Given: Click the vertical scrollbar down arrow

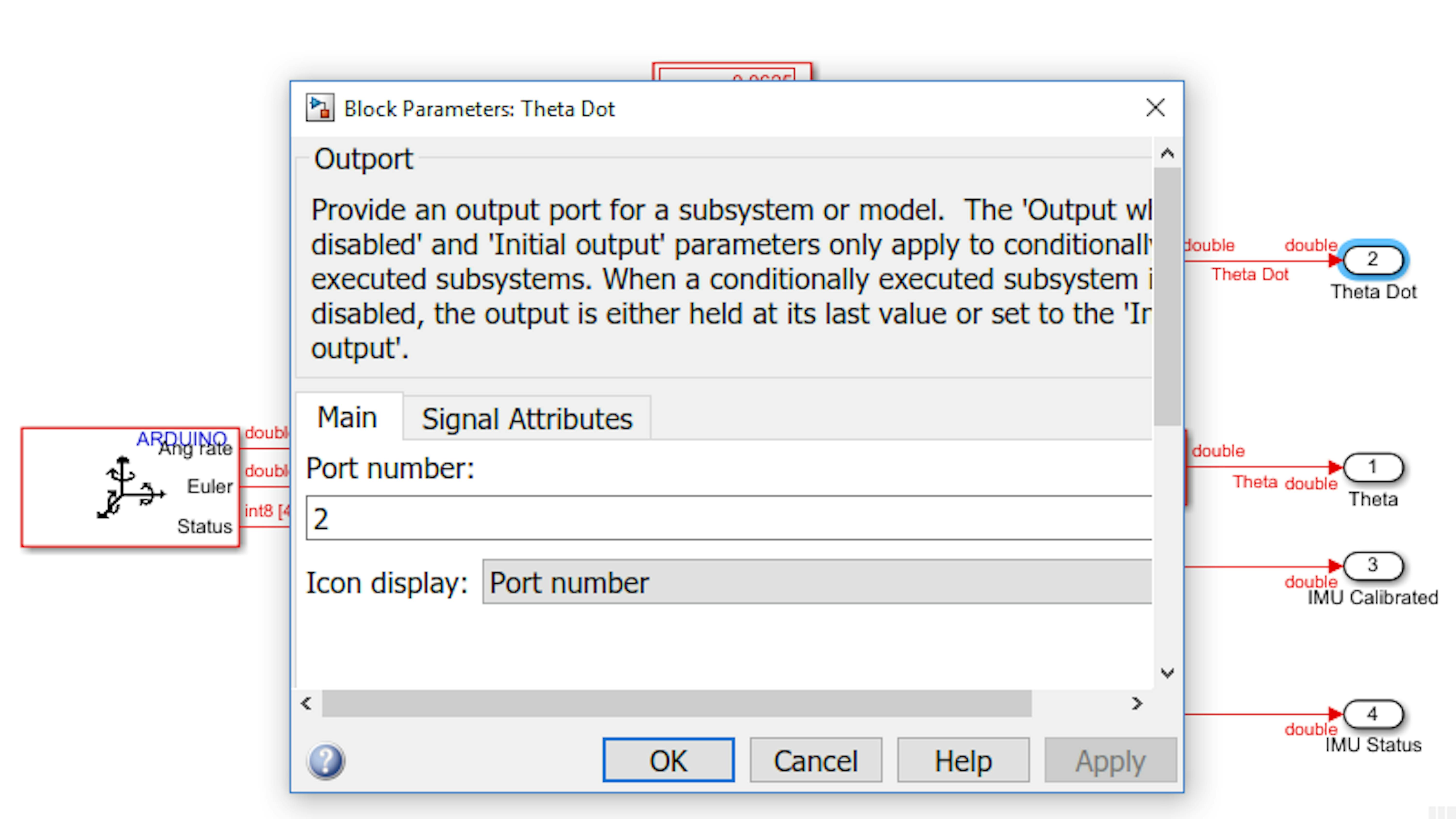Looking at the screenshot, I should pyautogui.click(x=1167, y=673).
